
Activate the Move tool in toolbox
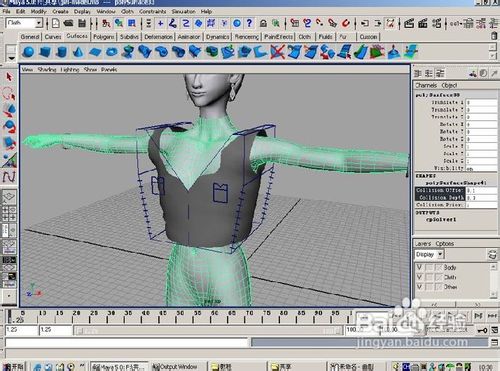[x=9, y=110]
